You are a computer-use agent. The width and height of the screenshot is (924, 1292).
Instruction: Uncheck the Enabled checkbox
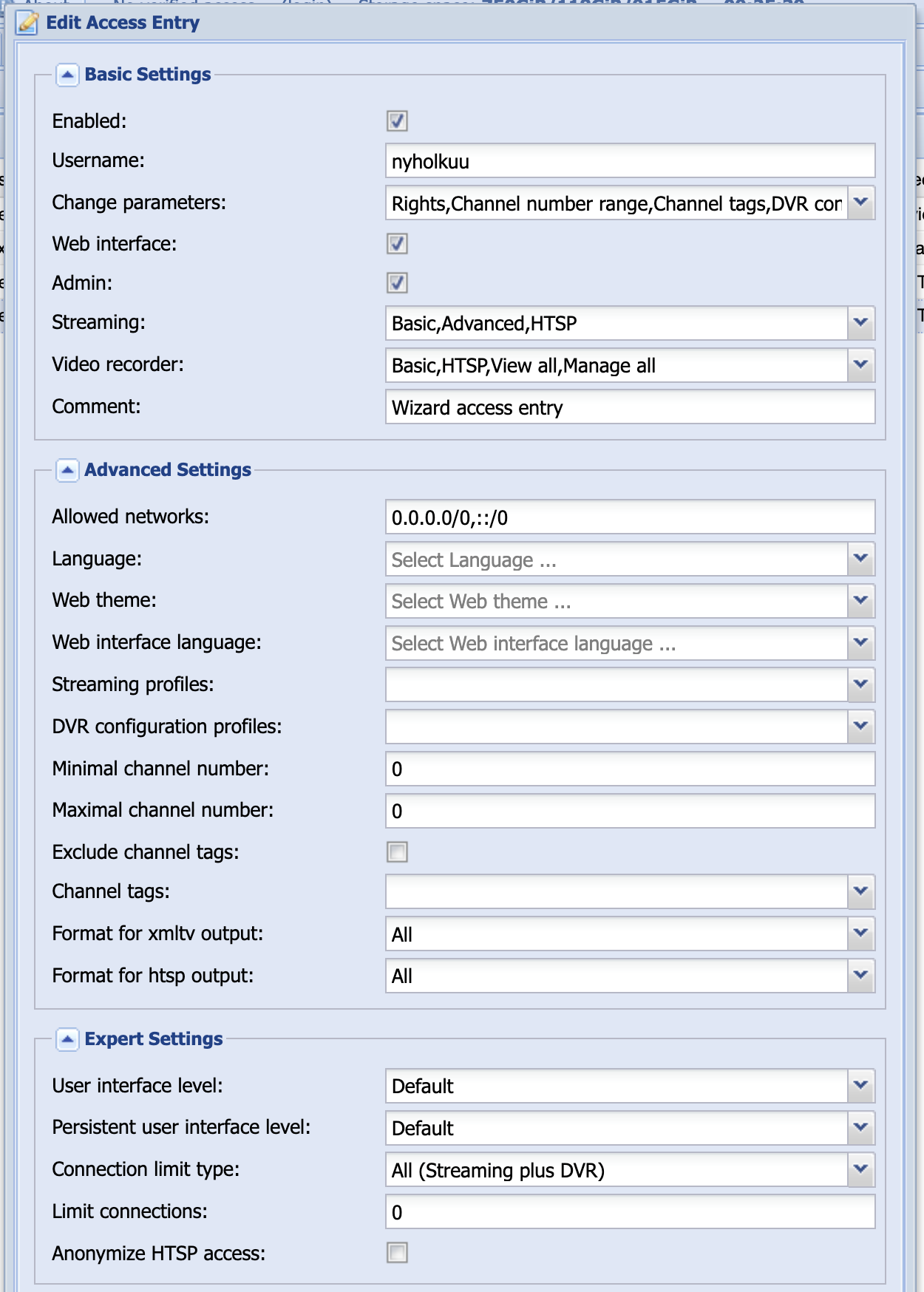pyautogui.click(x=397, y=121)
